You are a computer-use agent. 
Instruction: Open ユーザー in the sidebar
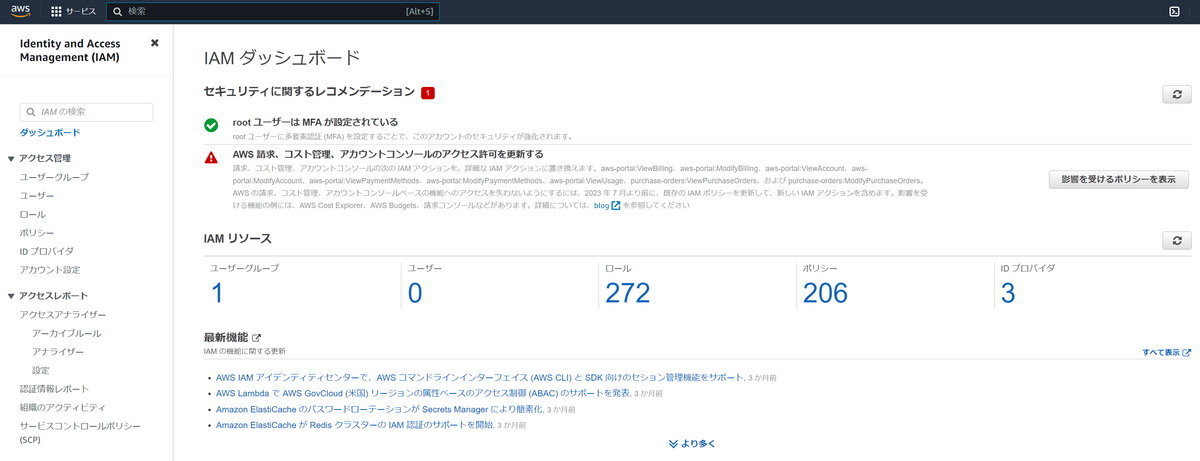click(x=37, y=196)
